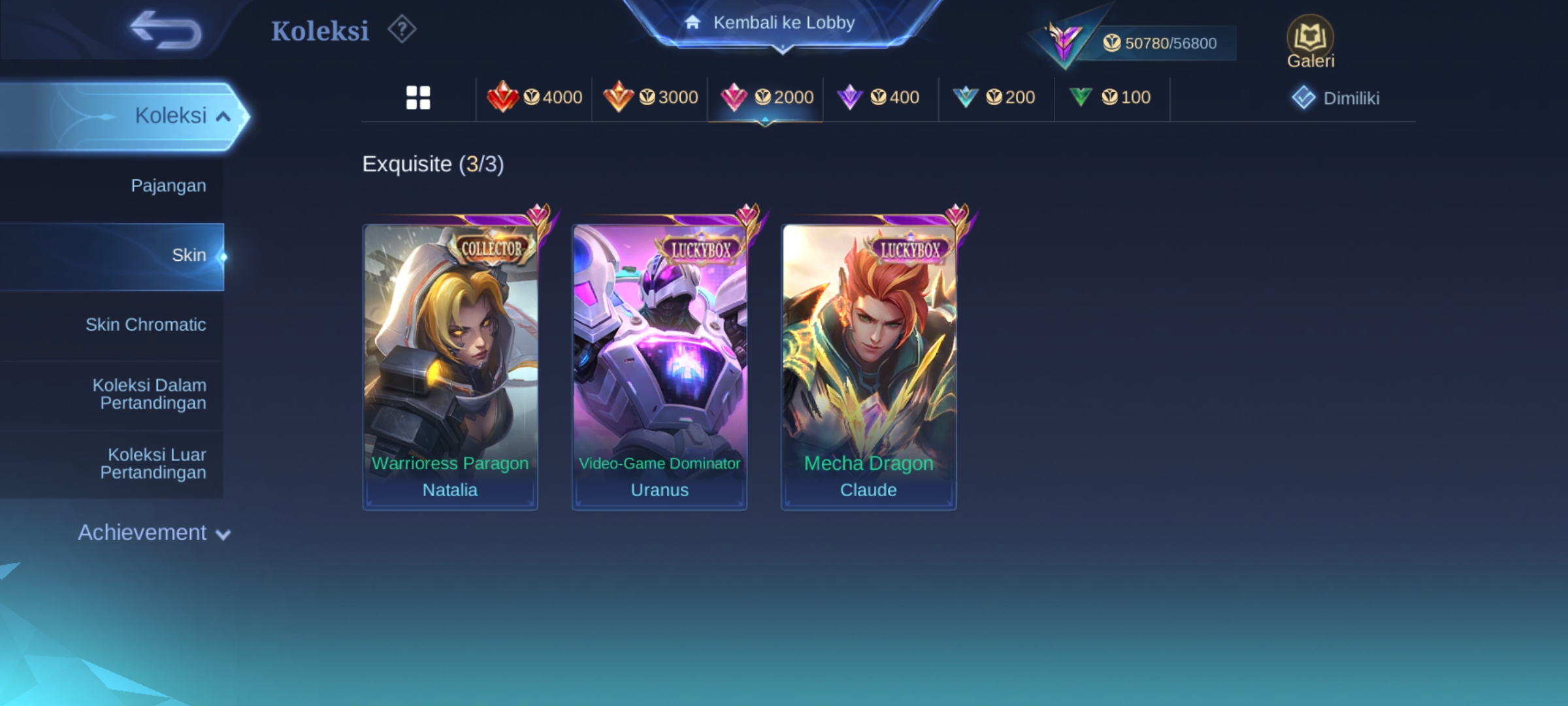Image resolution: width=1568 pixels, height=706 pixels.
Task: Open the Koleksi help question icon
Action: [x=402, y=29]
